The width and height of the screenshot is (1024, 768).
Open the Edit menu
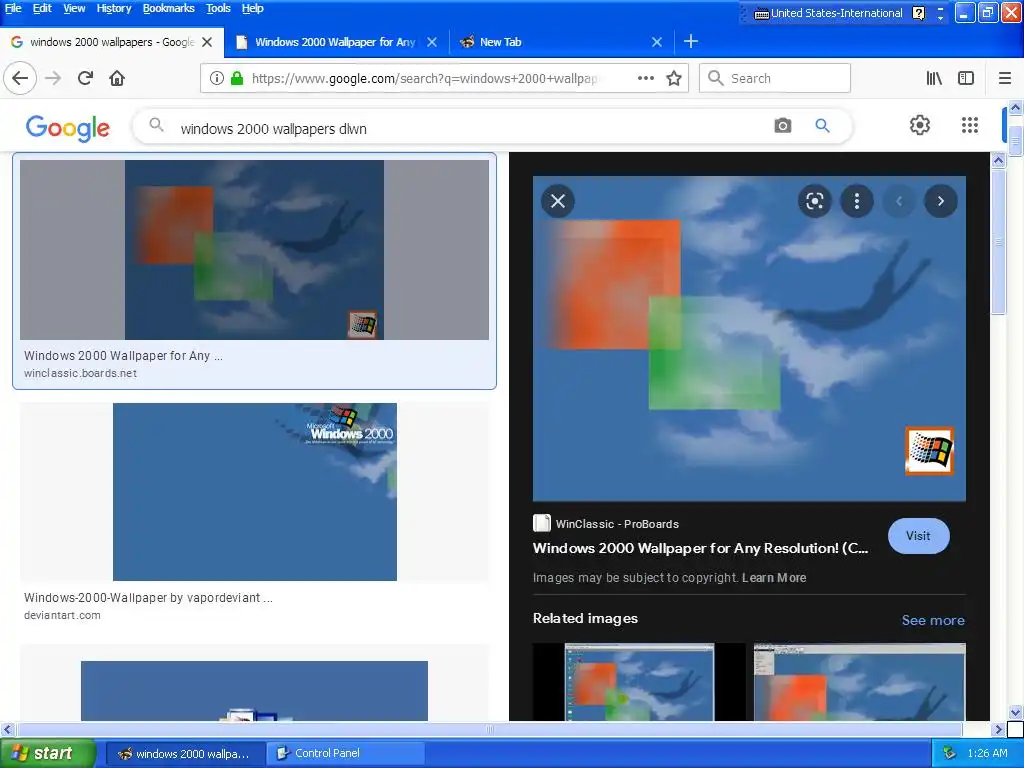(42, 8)
